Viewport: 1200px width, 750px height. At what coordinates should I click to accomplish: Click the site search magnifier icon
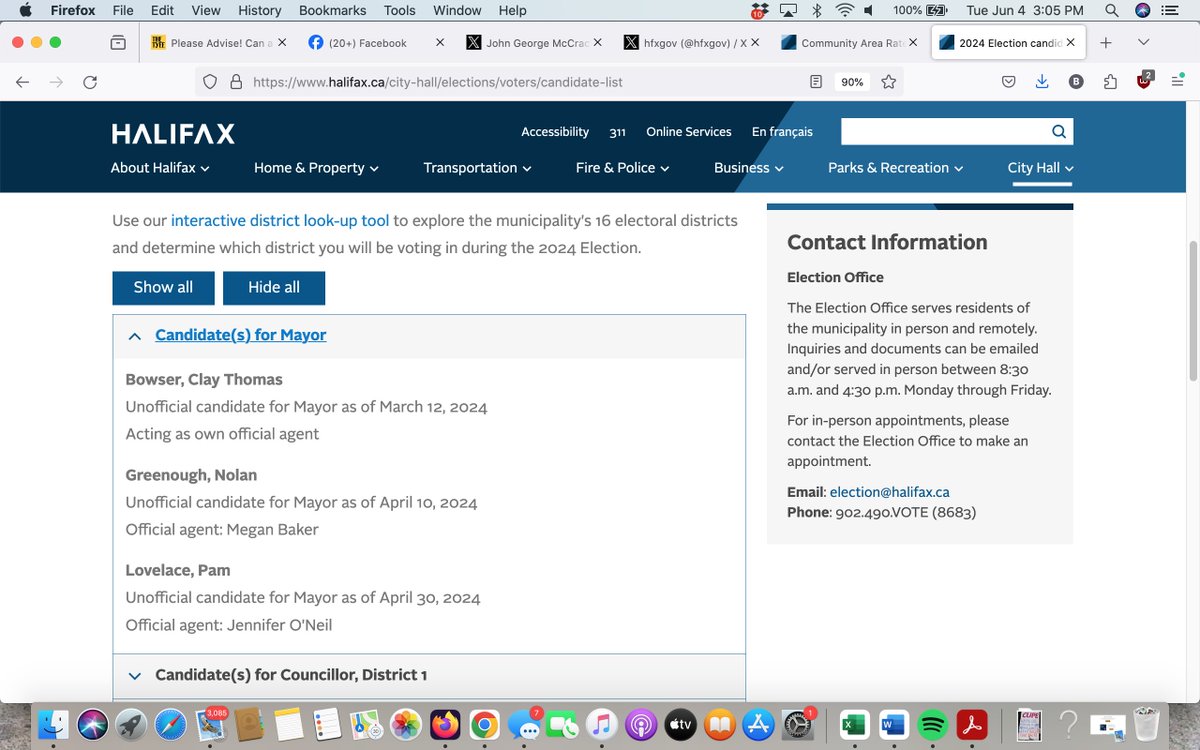click(1059, 131)
